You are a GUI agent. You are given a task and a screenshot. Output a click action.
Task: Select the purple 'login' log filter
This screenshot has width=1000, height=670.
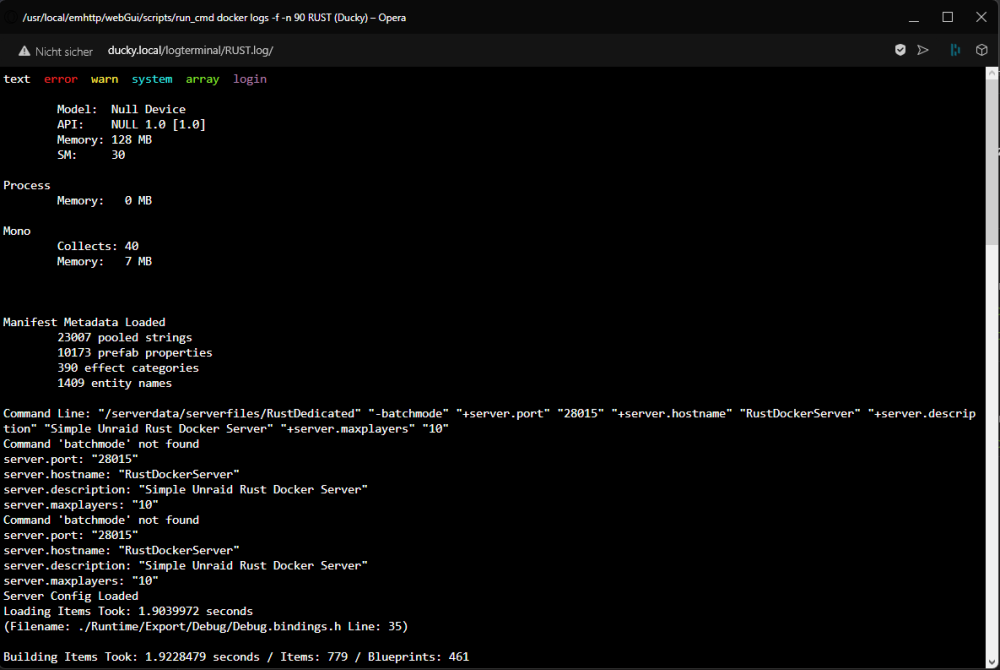point(249,79)
